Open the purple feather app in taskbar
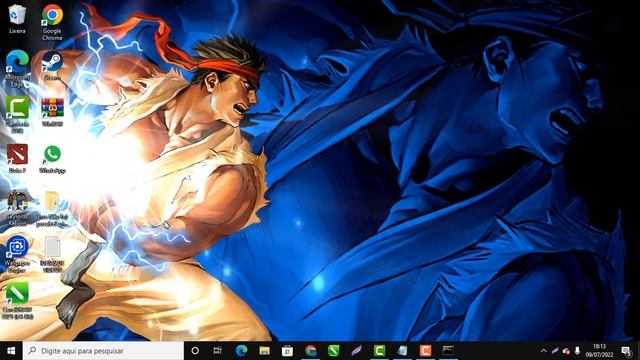 (x=356, y=351)
